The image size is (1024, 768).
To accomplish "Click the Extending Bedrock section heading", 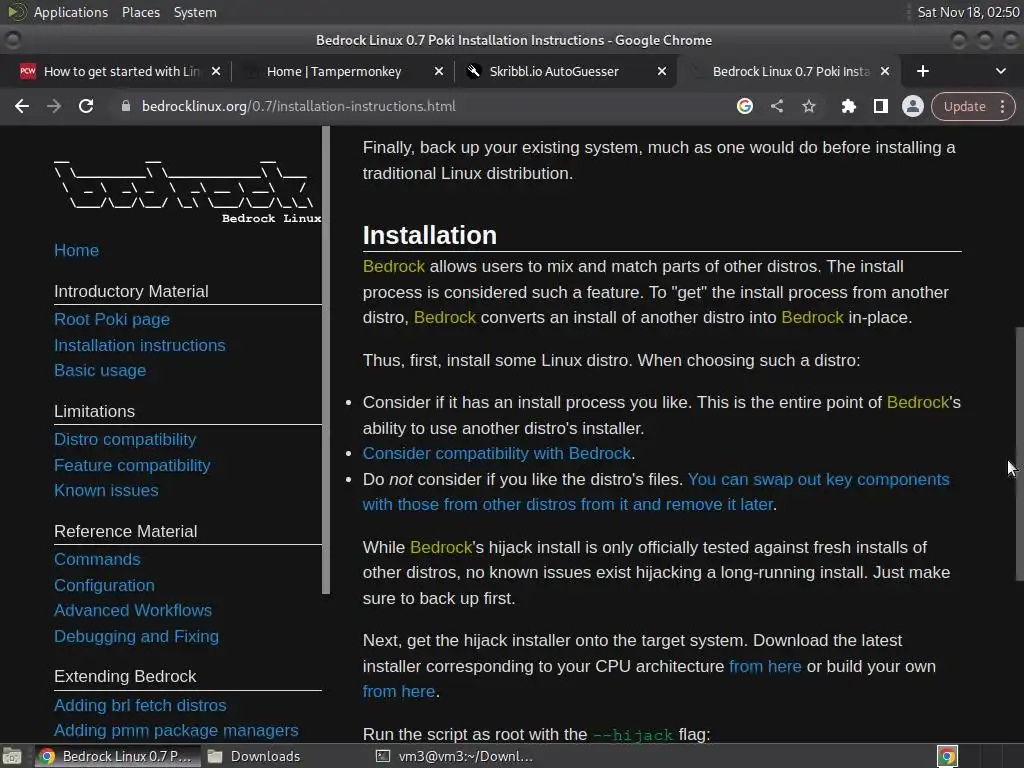I will 125,677.
